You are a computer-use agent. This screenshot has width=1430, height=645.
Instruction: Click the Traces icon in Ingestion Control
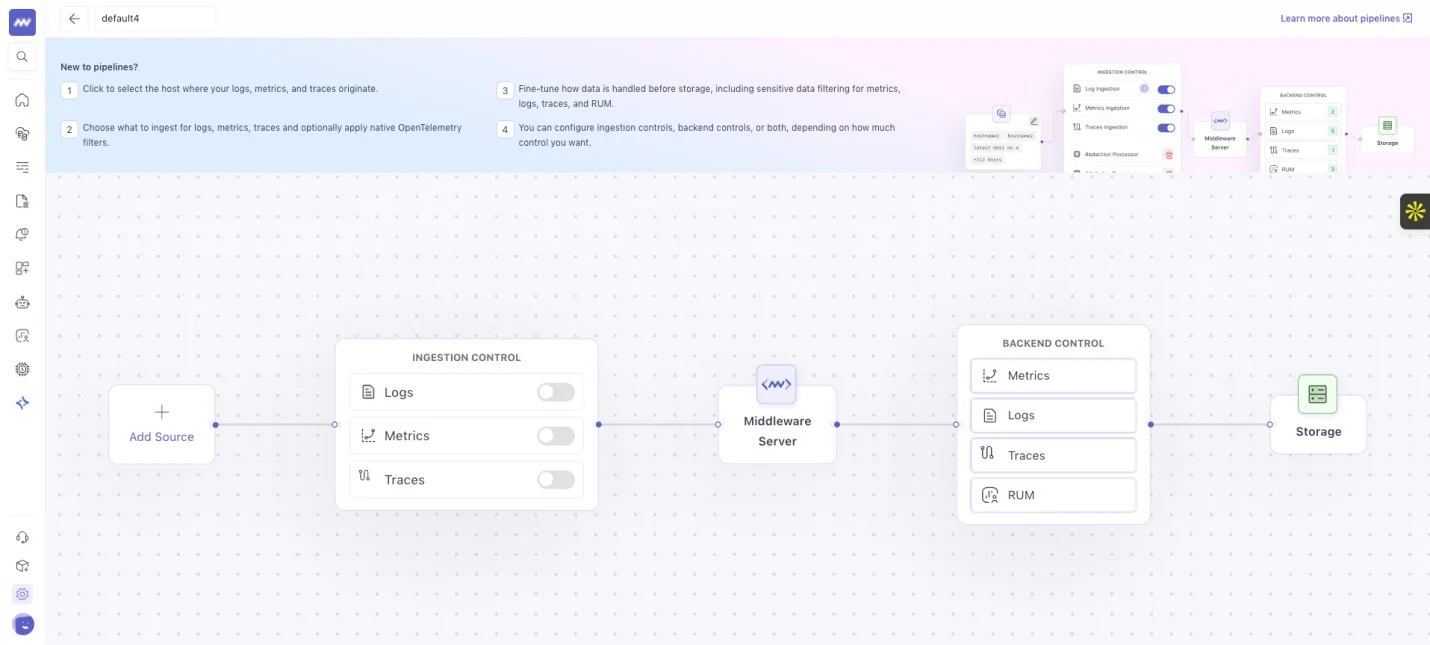click(x=366, y=477)
